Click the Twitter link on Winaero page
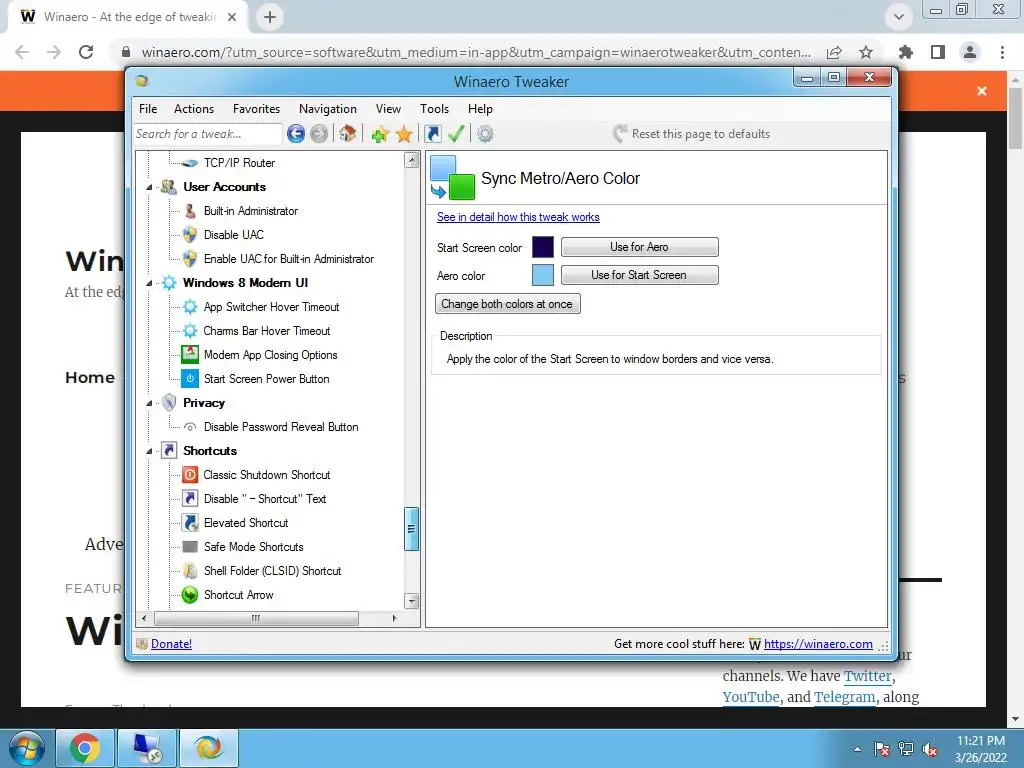Screen dimensions: 1024x768 click(867, 676)
